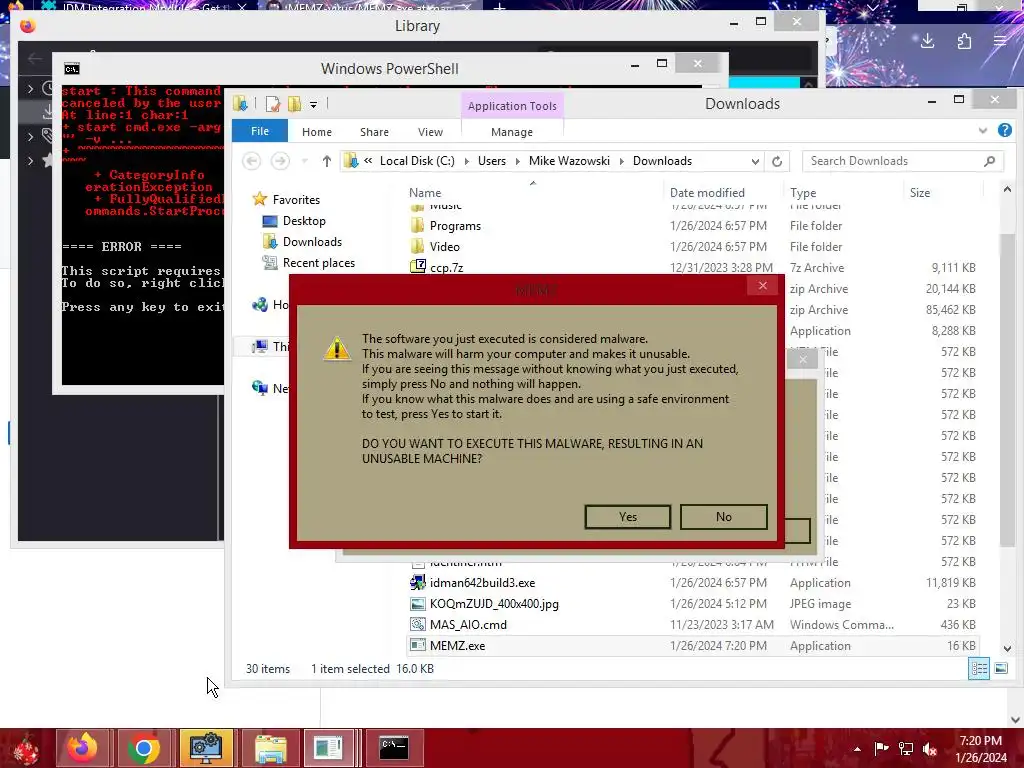Sort files by the Type column header
The width and height of the screenshot is (1024, 768).
pos(803,193)
